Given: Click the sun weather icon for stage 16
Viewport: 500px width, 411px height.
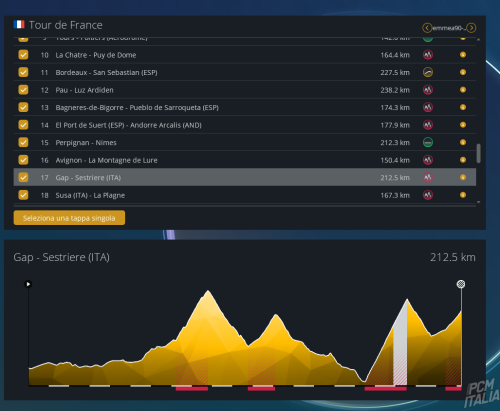Looking at the screenshot, I should [x=463, y=160].
